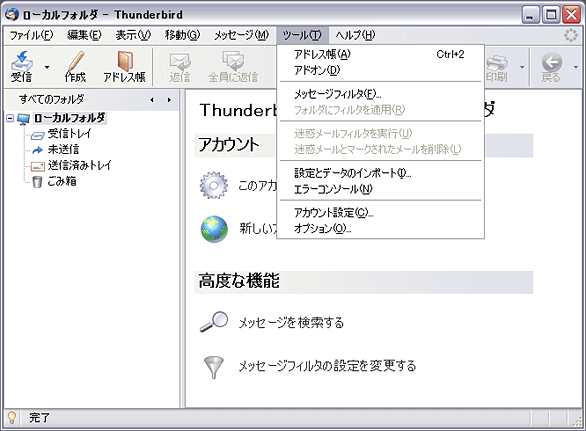
Task: Click the magnifying glass search icon
Action: 214,321
